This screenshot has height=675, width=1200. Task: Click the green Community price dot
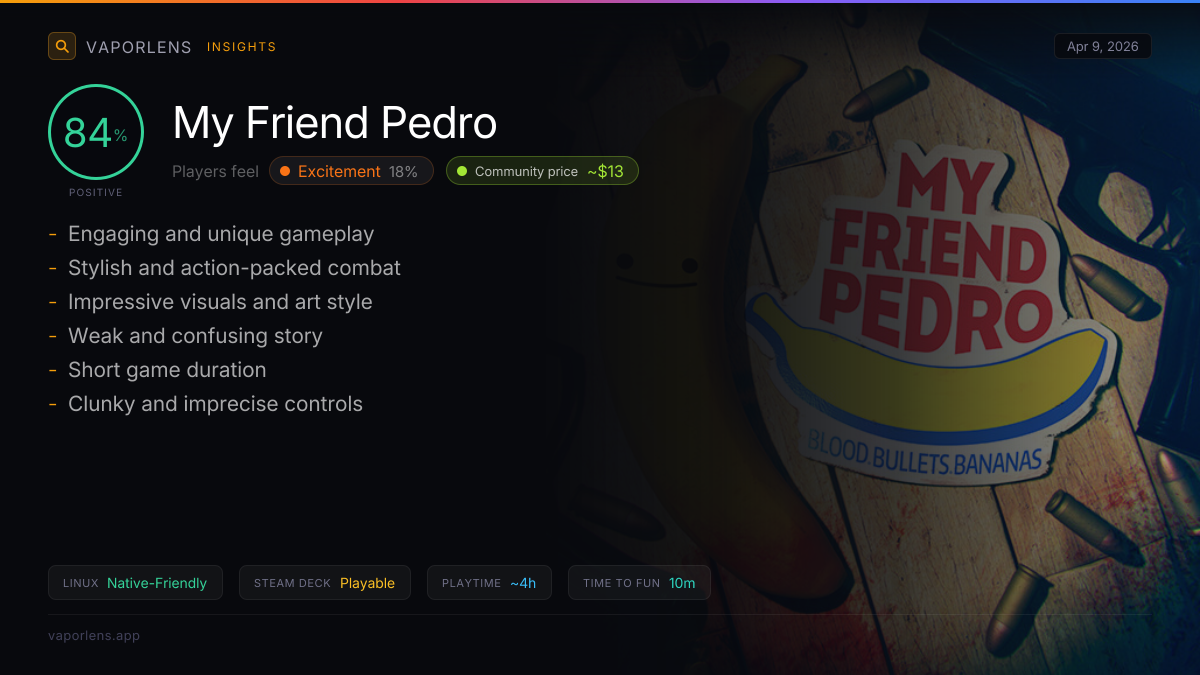coord(462,171)
